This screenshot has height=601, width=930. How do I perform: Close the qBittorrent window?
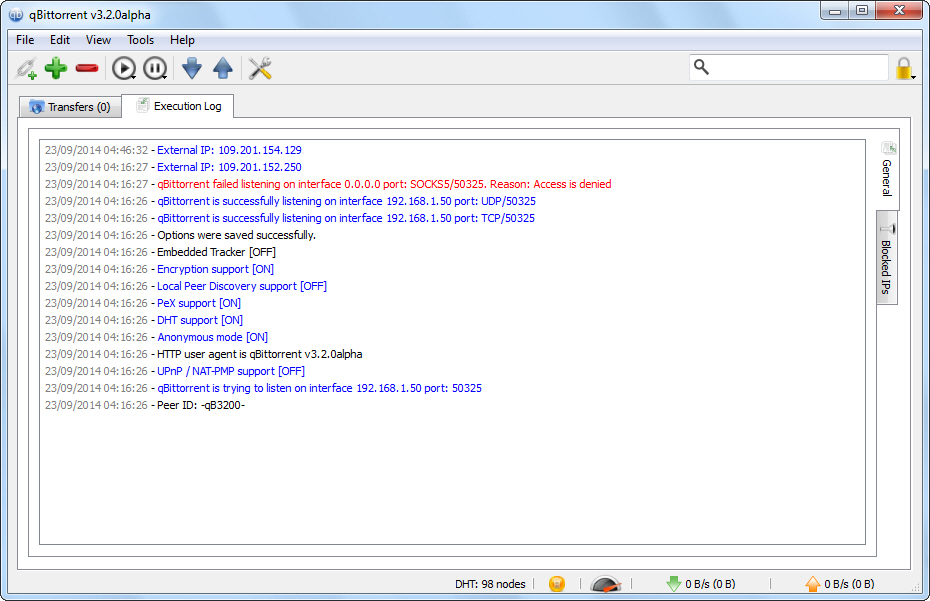(899, 11)
